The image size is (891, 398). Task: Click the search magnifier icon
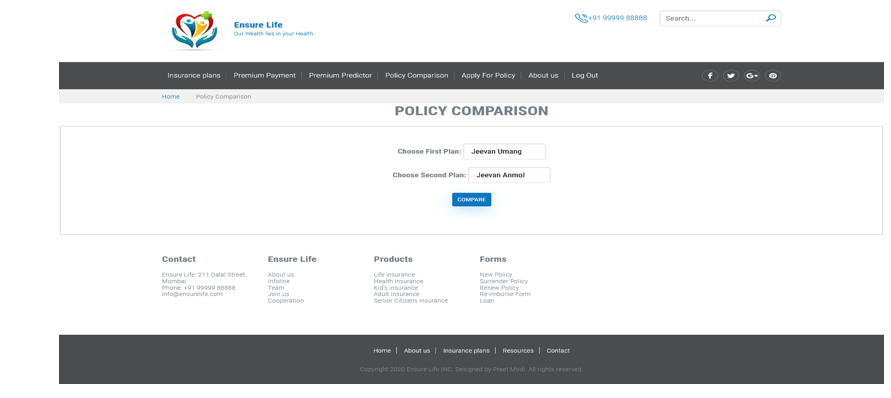771,18
